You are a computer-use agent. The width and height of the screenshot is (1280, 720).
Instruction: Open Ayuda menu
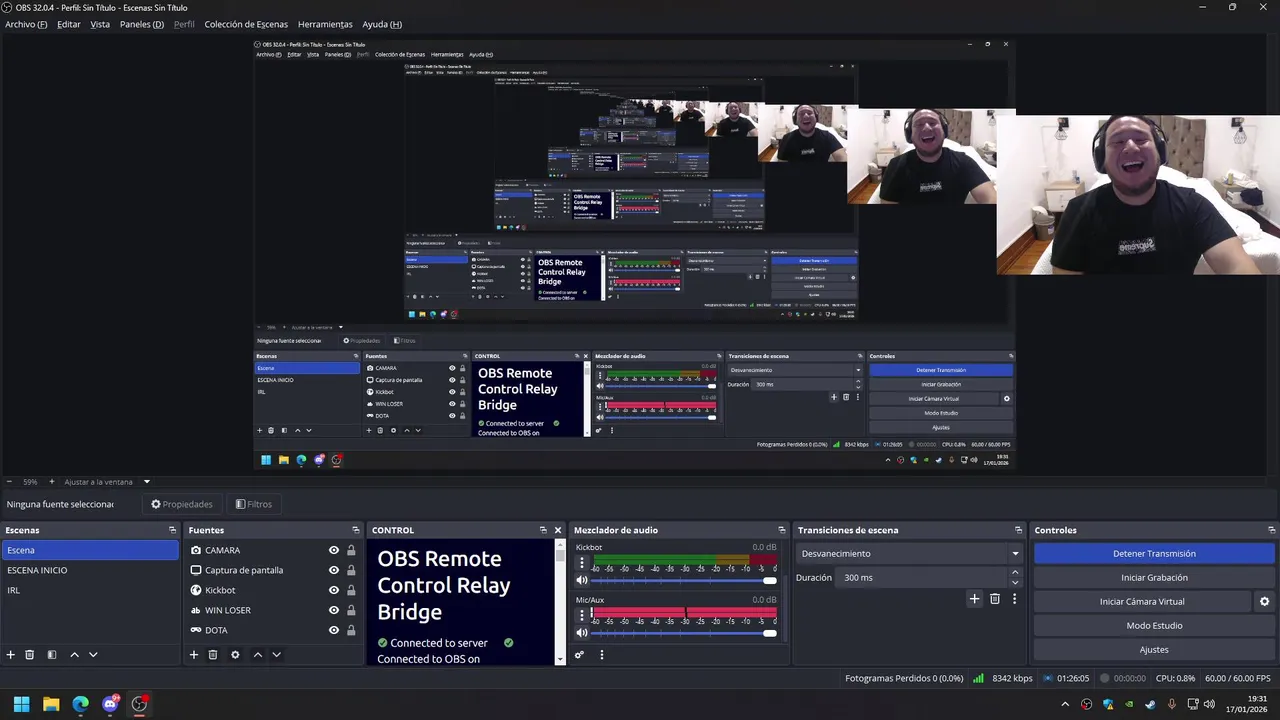click(382, 24)
